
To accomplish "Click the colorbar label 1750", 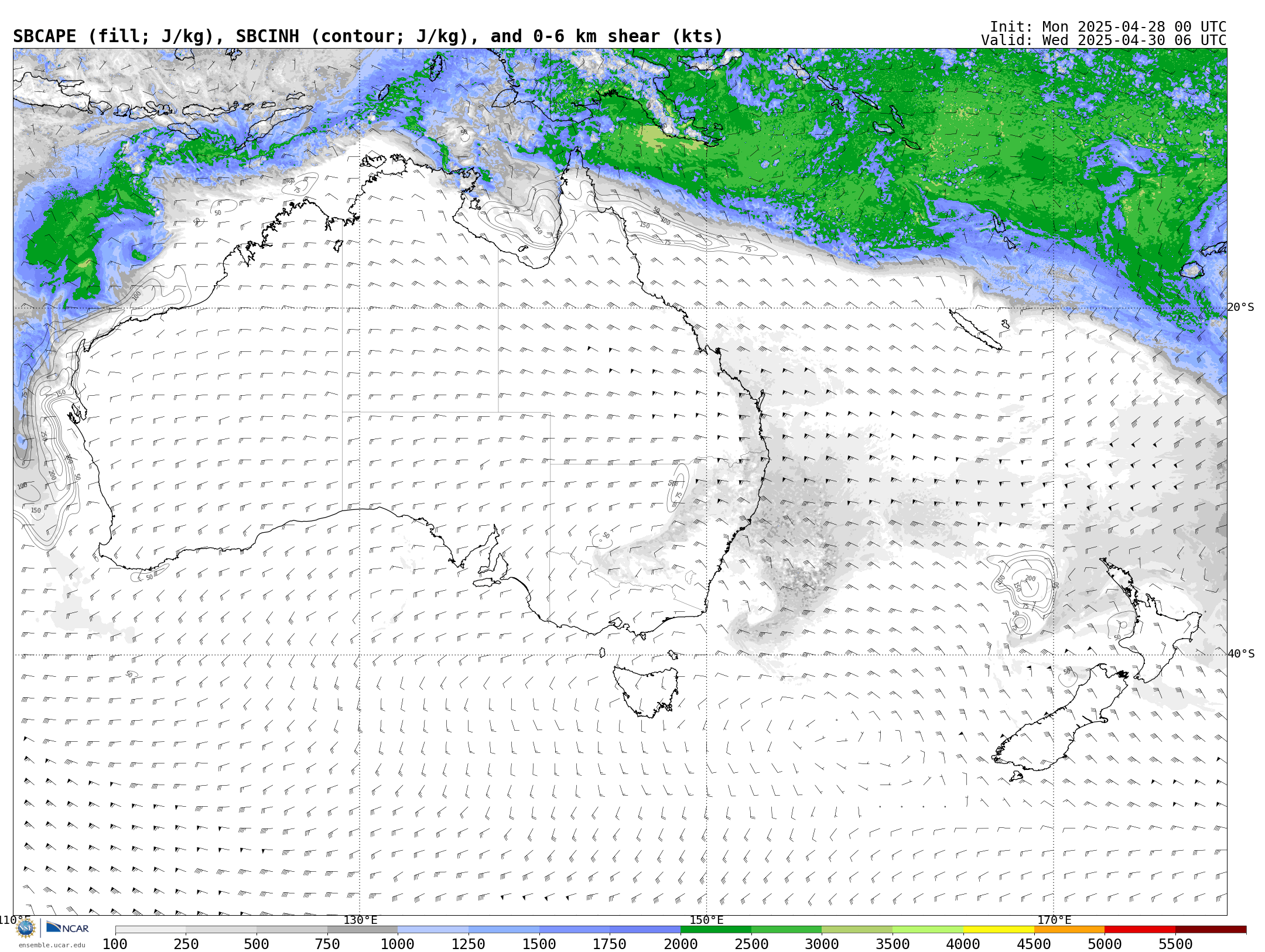I will pyautogui.click(x=610, y=944).
